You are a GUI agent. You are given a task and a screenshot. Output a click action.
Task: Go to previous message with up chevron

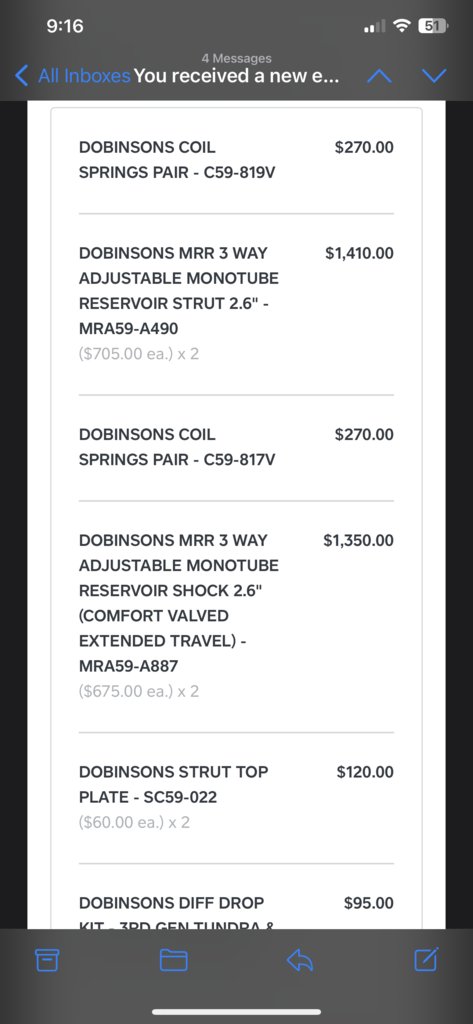[380, 76]
